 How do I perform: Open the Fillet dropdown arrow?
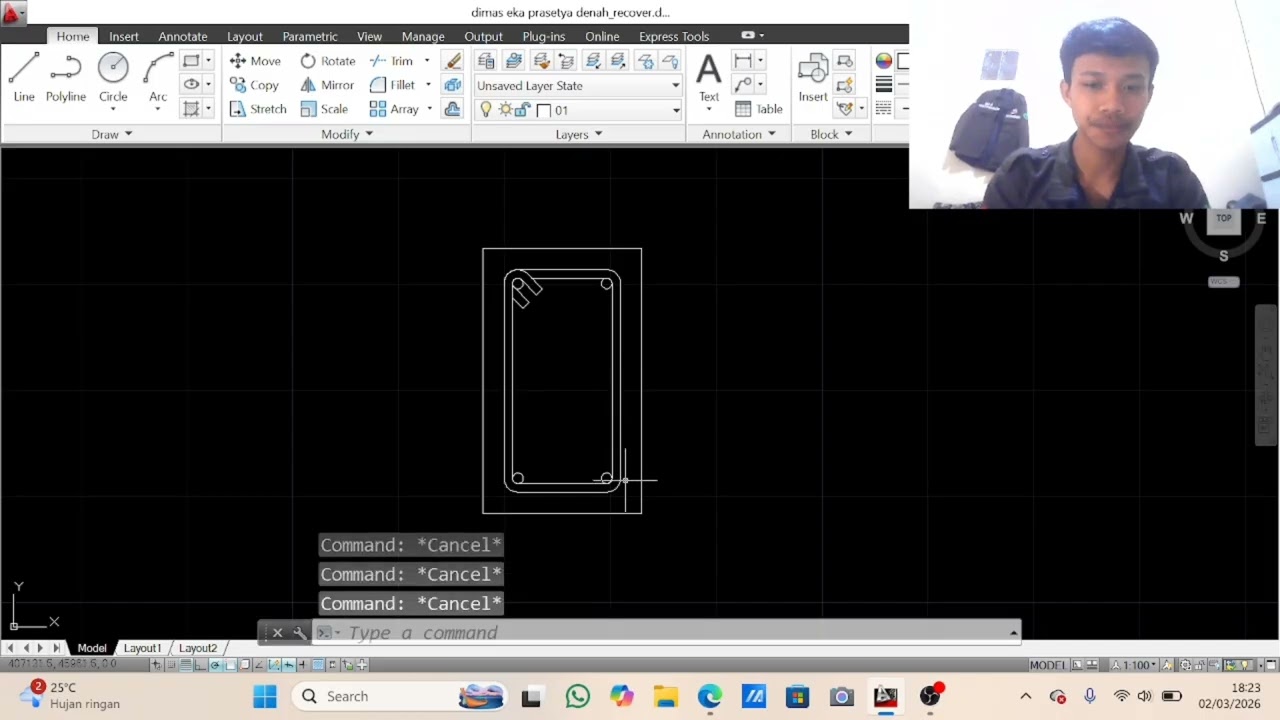point(428,85)
